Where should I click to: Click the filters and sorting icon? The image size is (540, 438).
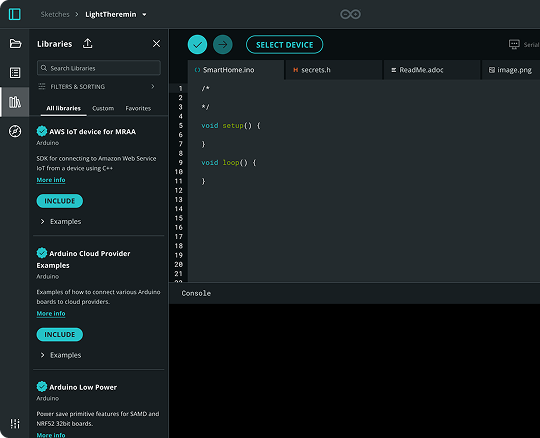click(x=42, y=86)
